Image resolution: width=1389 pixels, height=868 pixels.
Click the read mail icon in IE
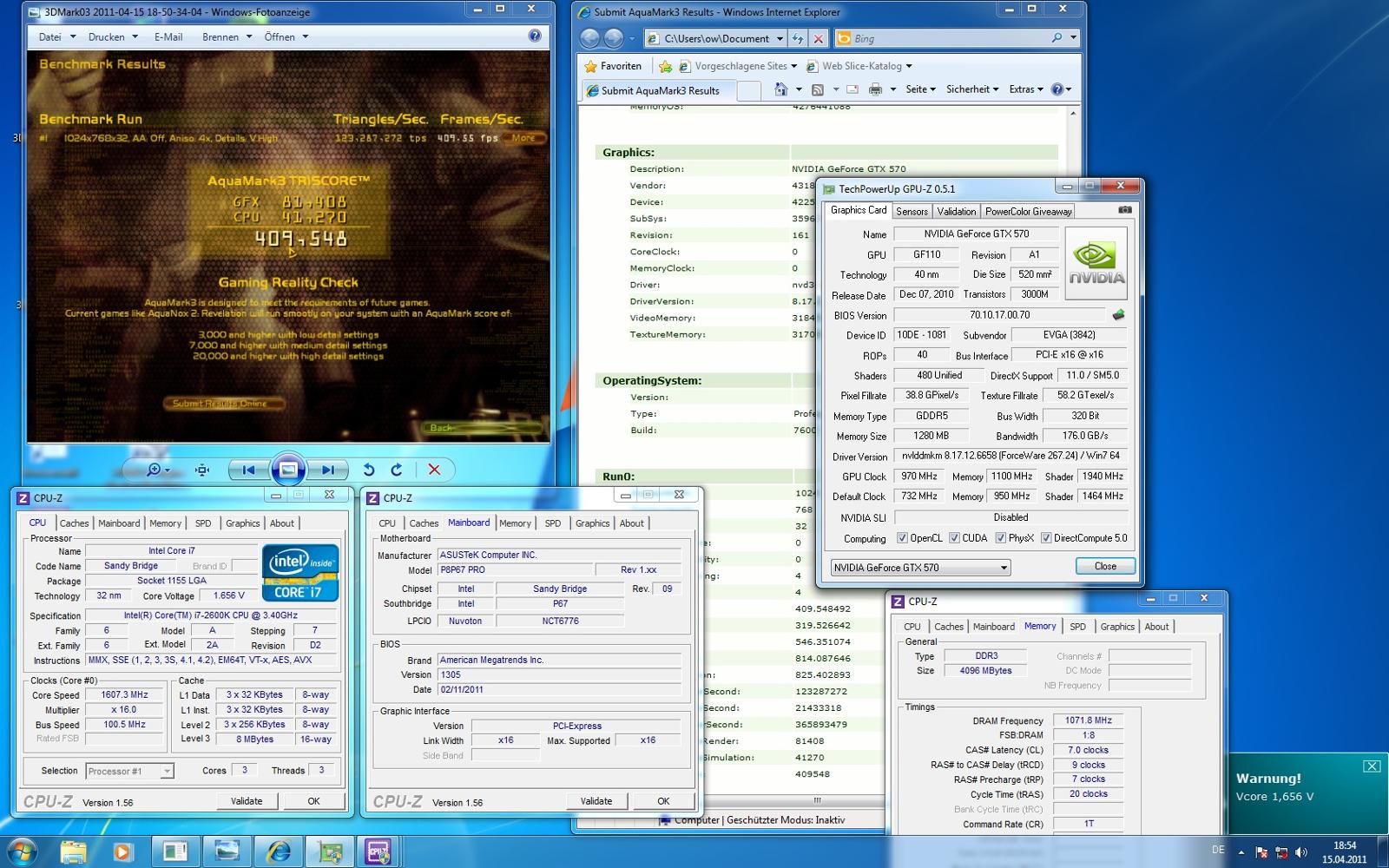click(852, 89)
